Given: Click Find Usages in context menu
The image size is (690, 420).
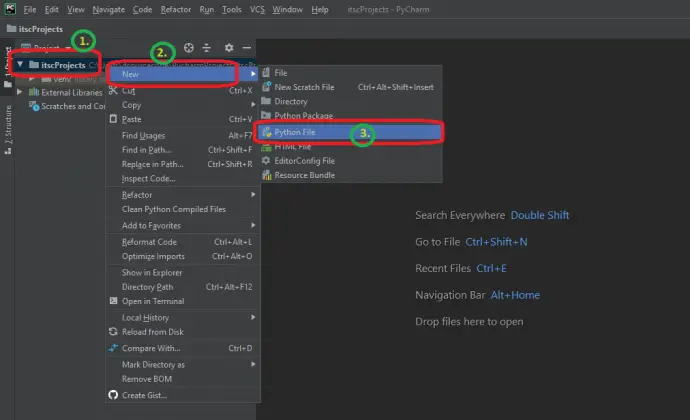Looking at the screenshot, I should click(143, 135).
